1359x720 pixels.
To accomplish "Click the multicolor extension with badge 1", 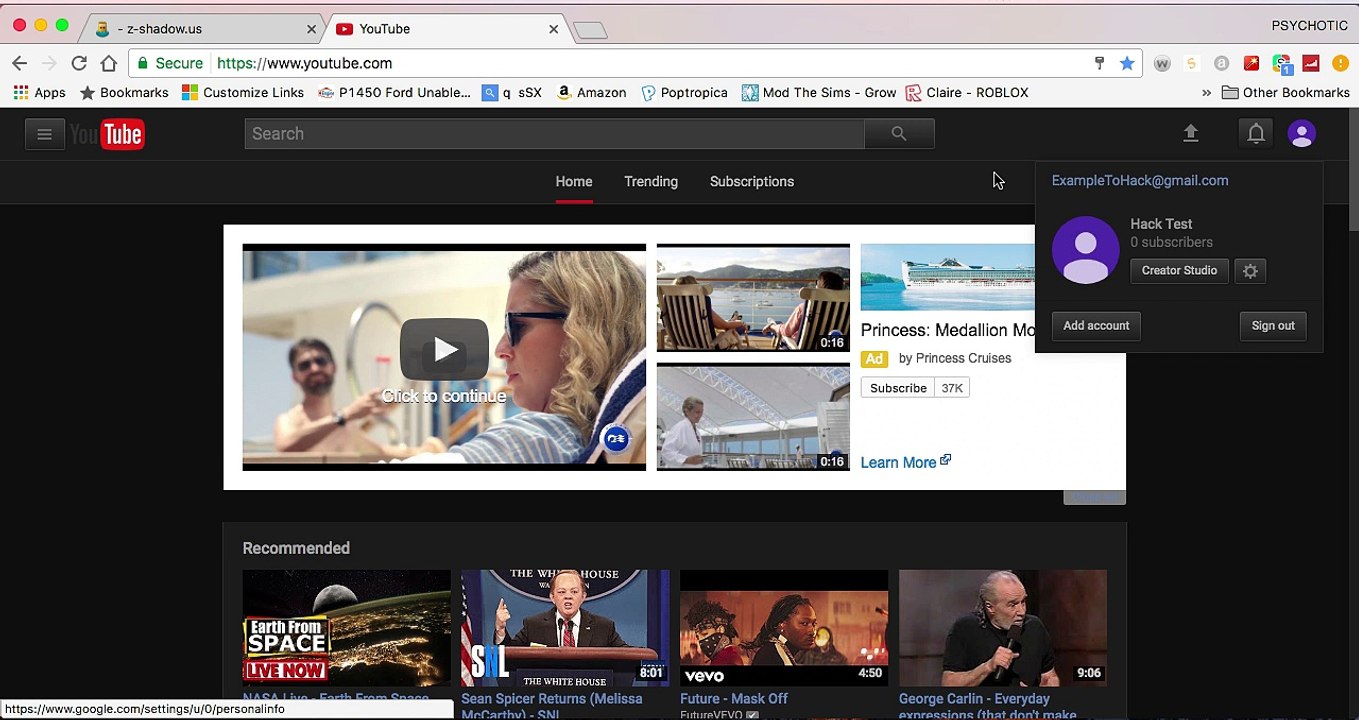I will click(x=1282, y=64).
